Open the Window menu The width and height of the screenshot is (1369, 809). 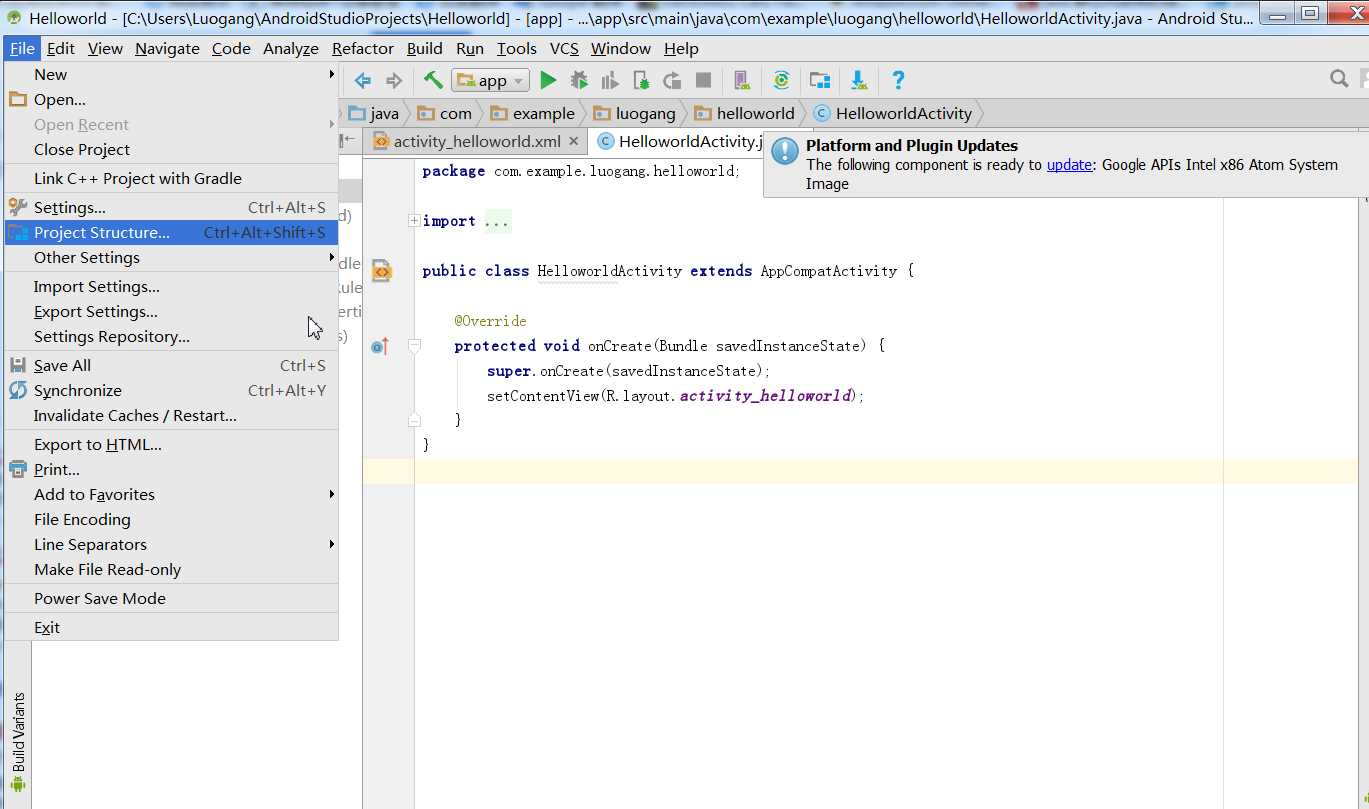click(x=621, y=48)
